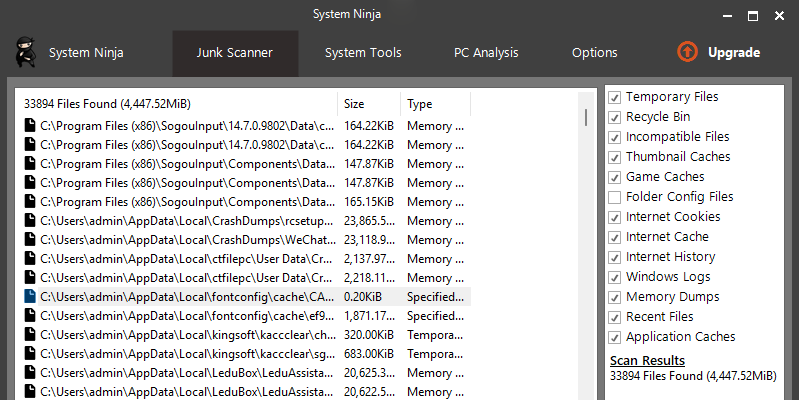Switch to the Junk Scanner tab
This screenshot has width=799, height=400.
tap(235, 52)
